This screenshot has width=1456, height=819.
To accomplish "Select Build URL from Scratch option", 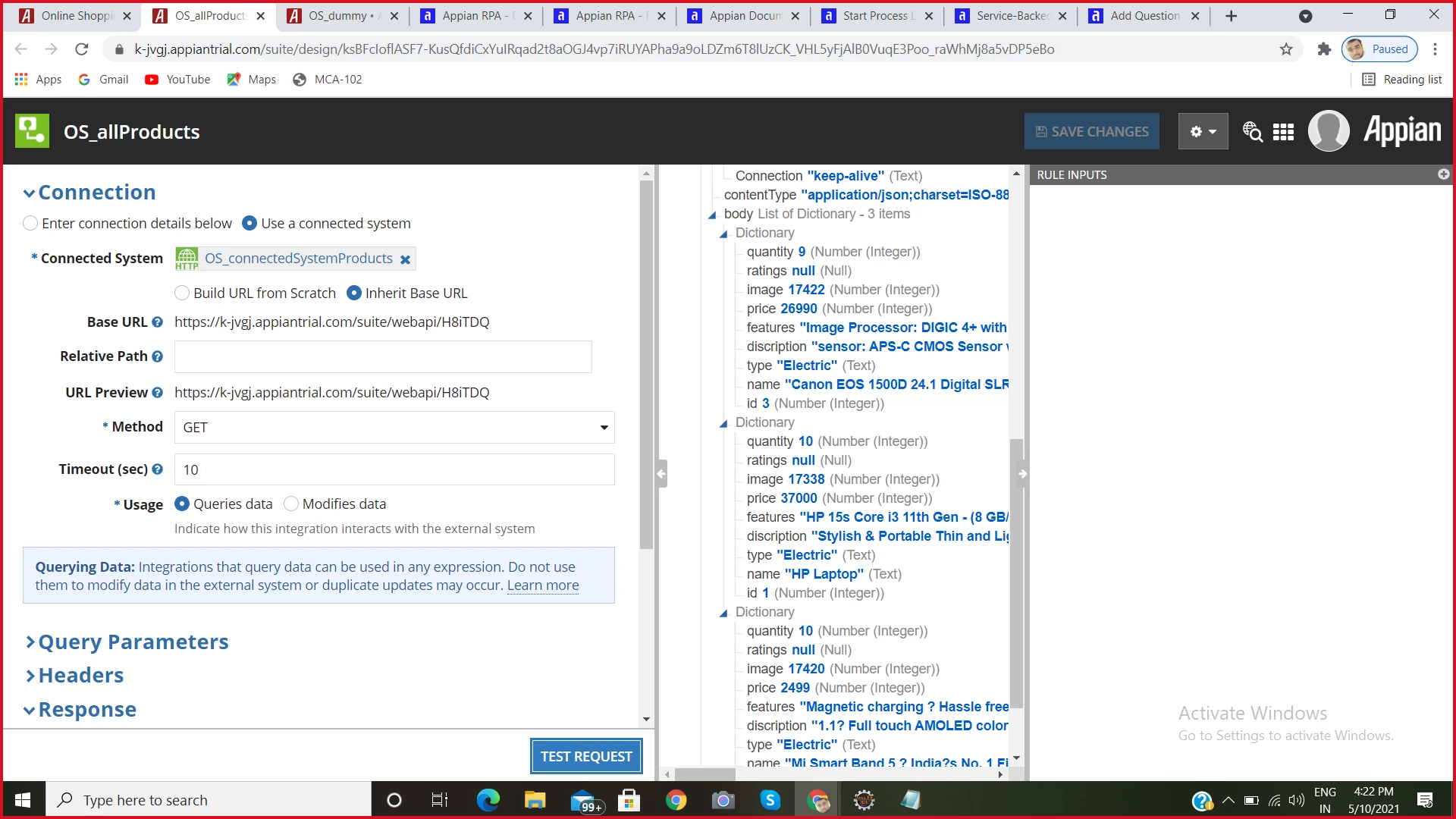I will click(182, 293).
